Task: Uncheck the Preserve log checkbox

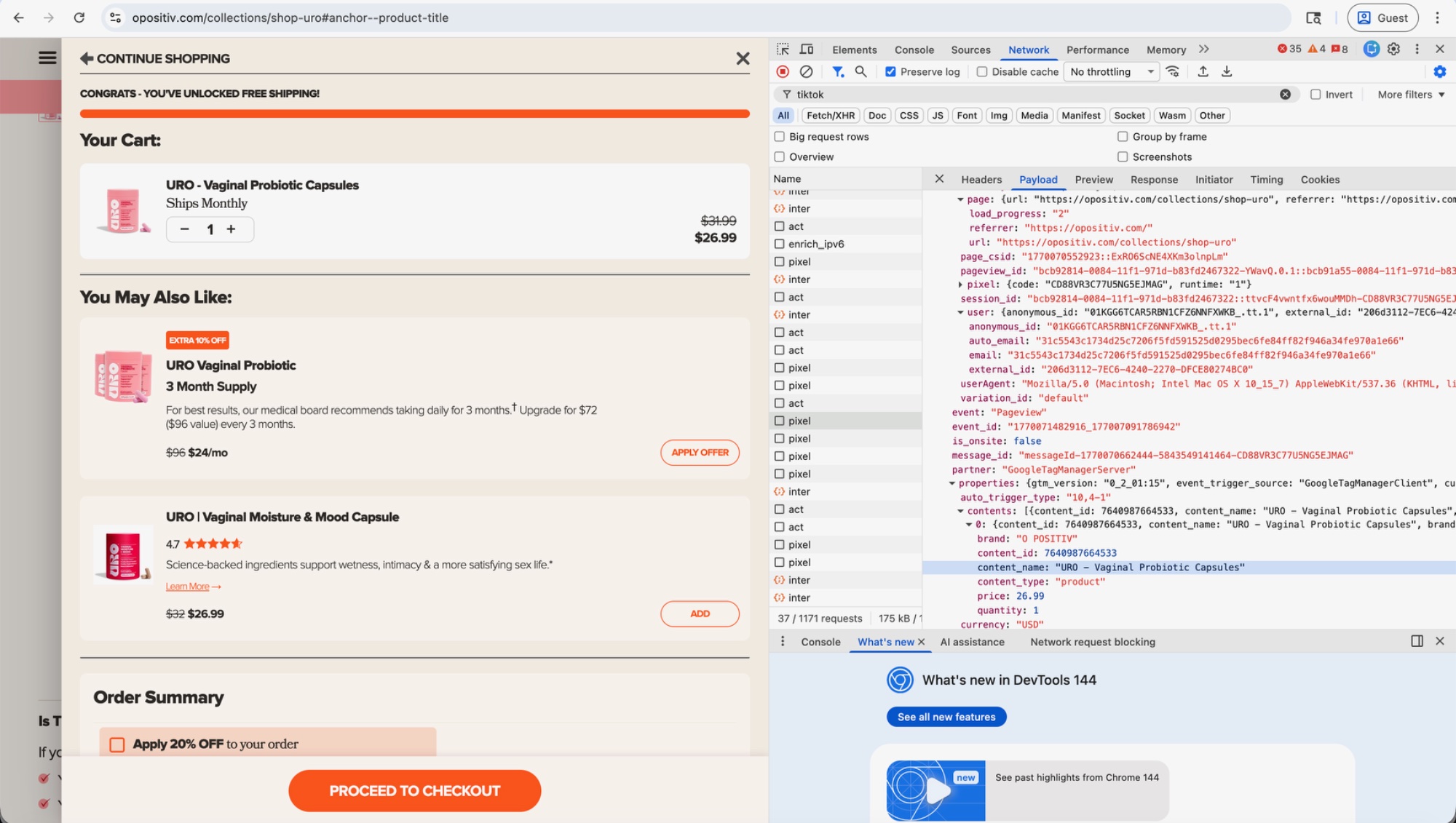Action: click(890, 72)
